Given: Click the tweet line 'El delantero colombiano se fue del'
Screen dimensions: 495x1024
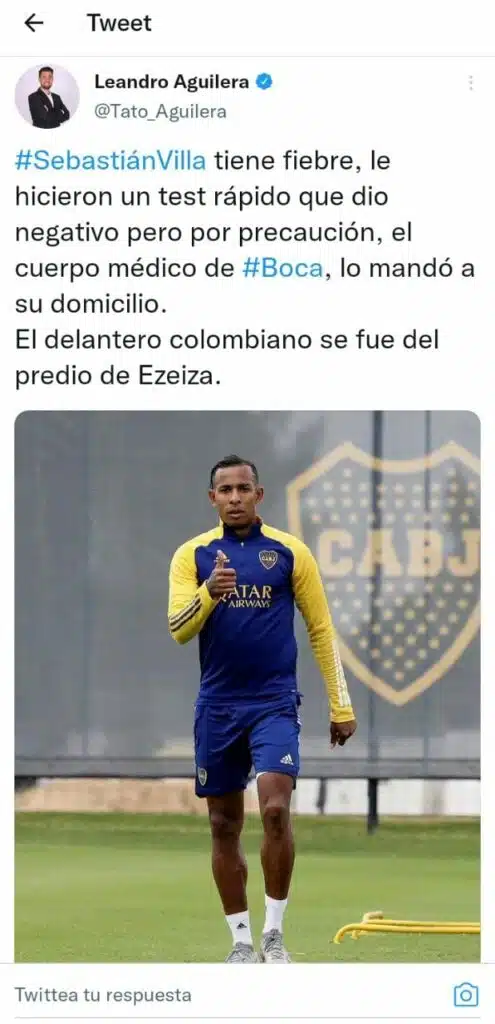Looking at the screenshot, I should (x=227, y=341).
